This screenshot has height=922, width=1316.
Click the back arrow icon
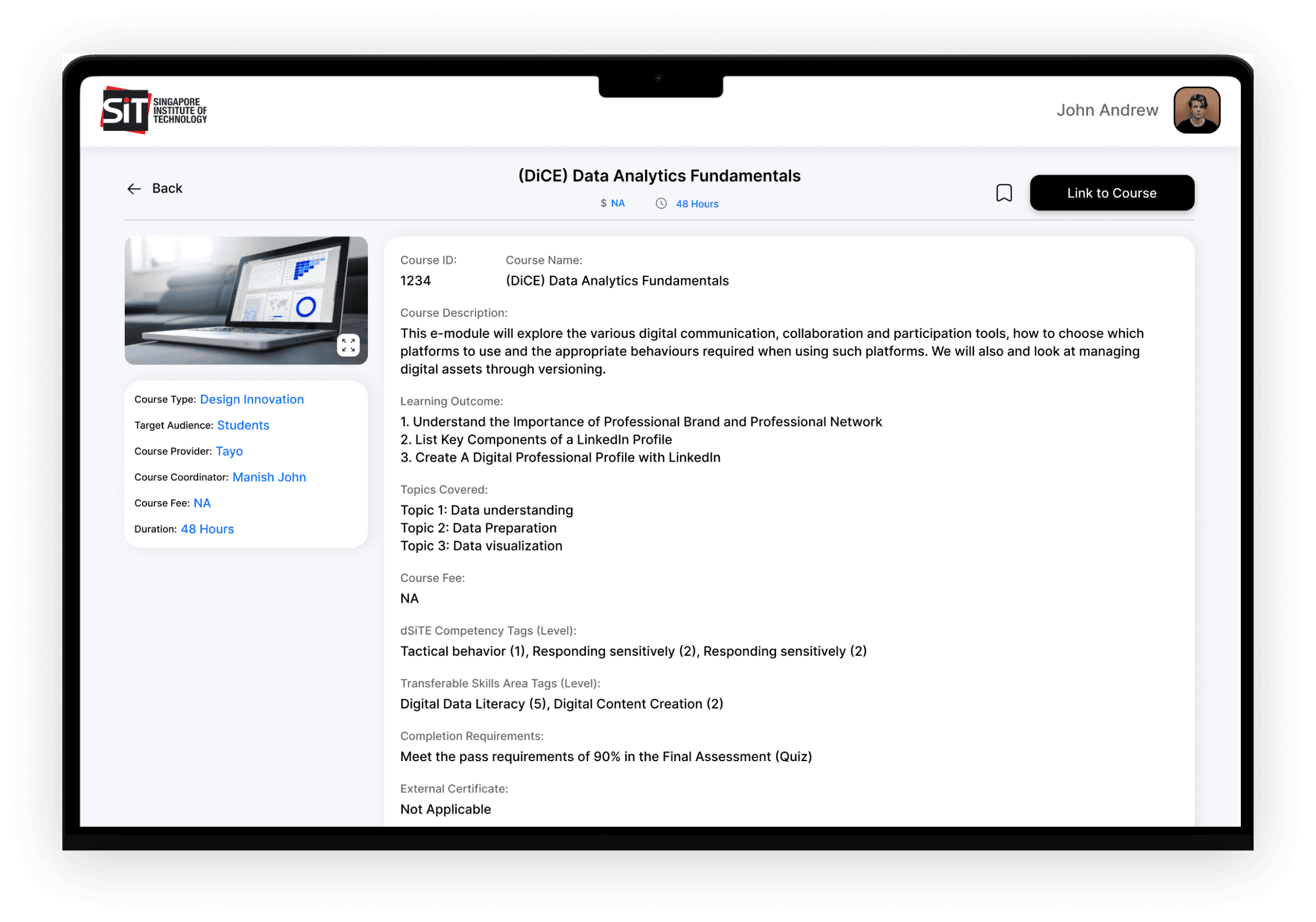point(134,189)
